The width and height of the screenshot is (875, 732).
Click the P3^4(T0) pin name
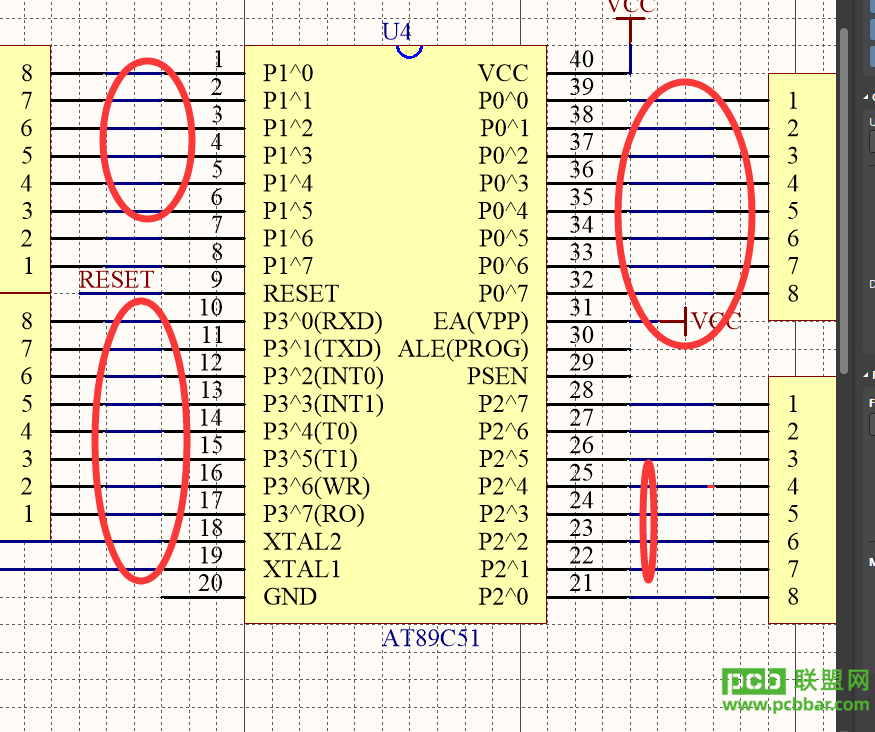[x=310, y=432]
